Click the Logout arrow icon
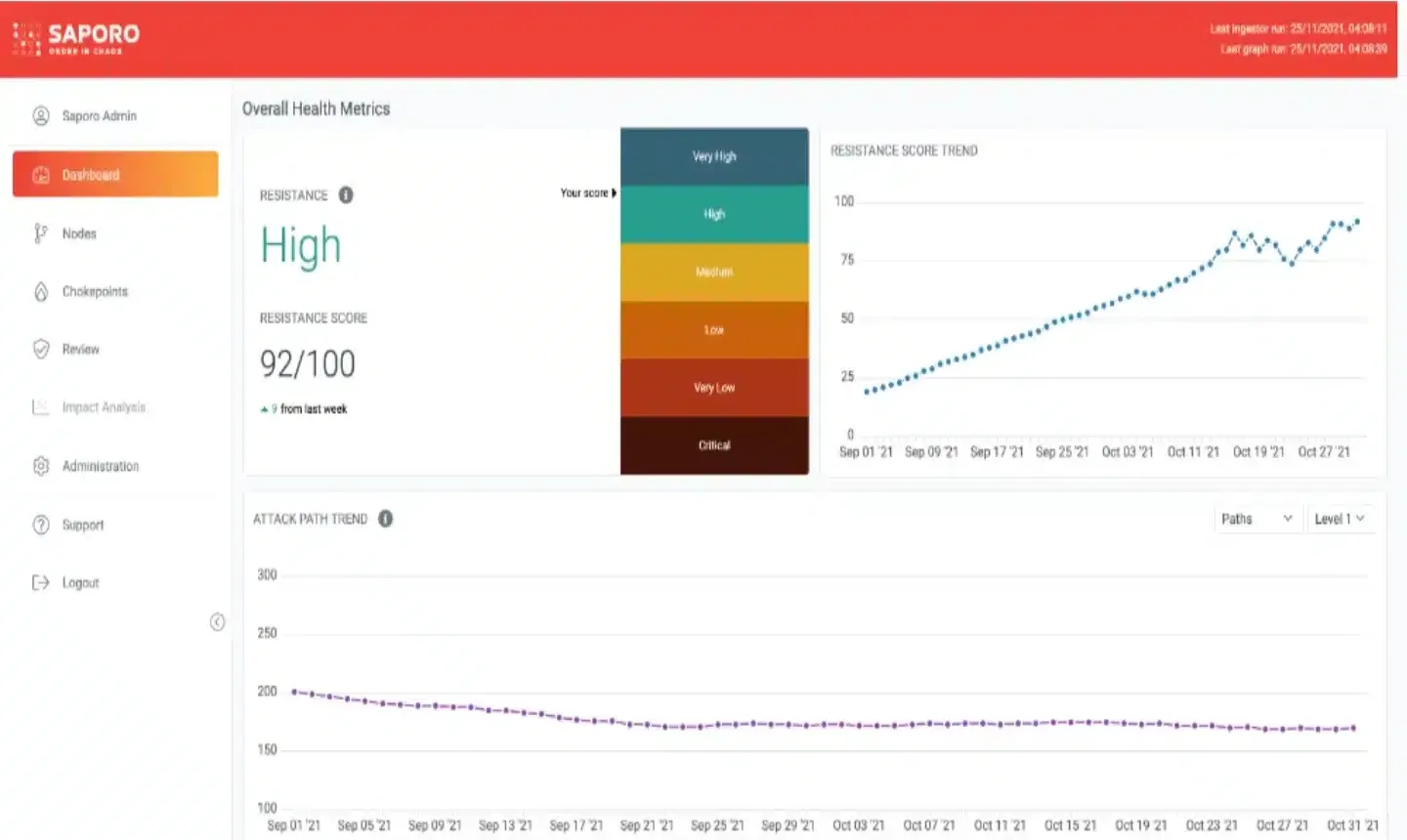The image size is (1407, 840). tap(41, 583)
